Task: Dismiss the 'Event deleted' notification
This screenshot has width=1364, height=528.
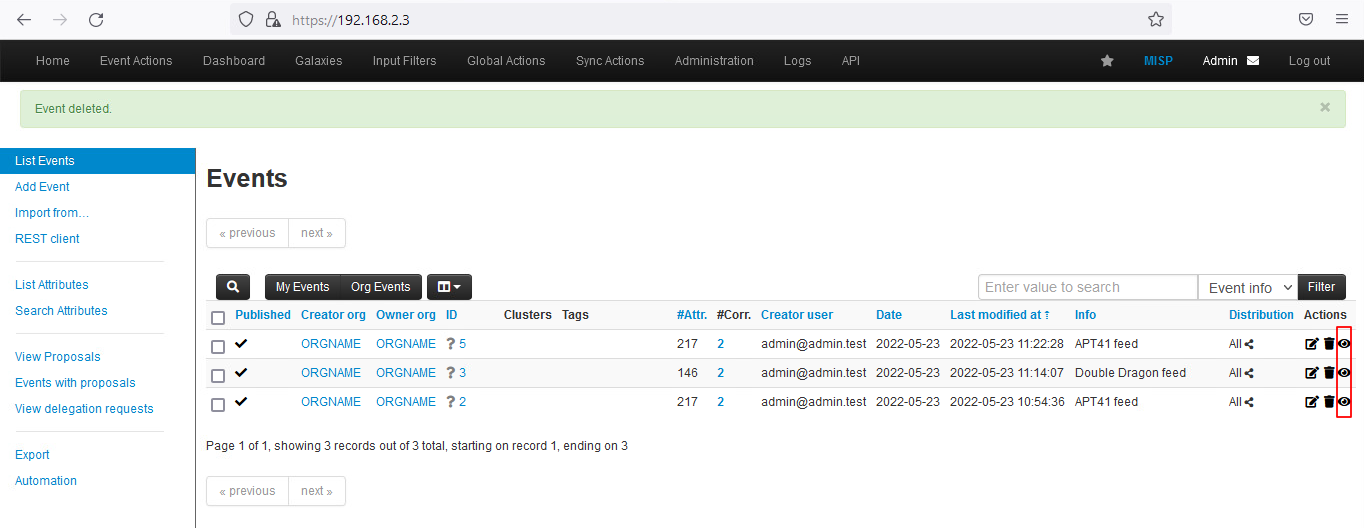Action: 1325,107
